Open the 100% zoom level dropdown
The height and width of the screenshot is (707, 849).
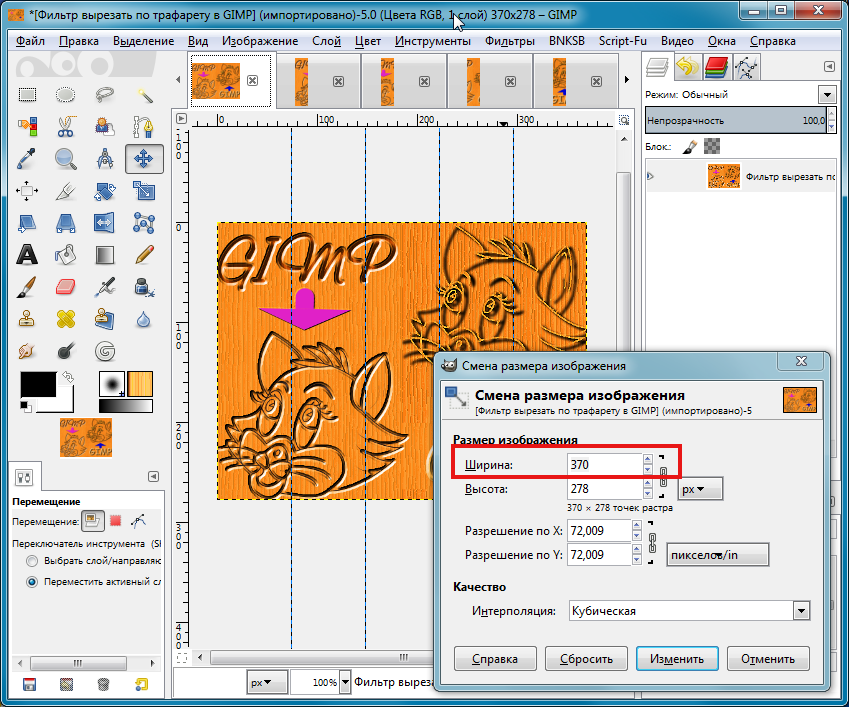[345, 682]
